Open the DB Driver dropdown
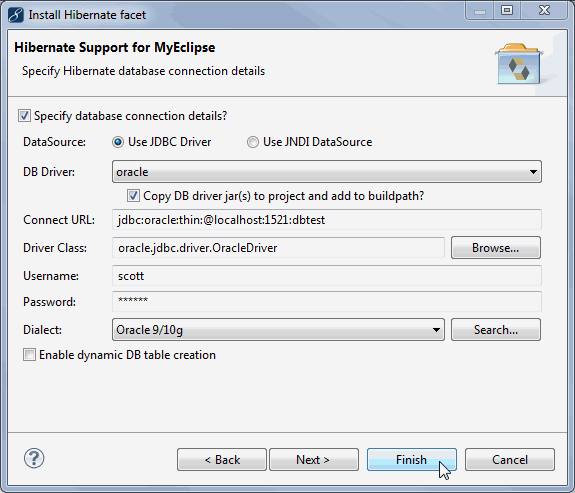 tap(327, 172)
